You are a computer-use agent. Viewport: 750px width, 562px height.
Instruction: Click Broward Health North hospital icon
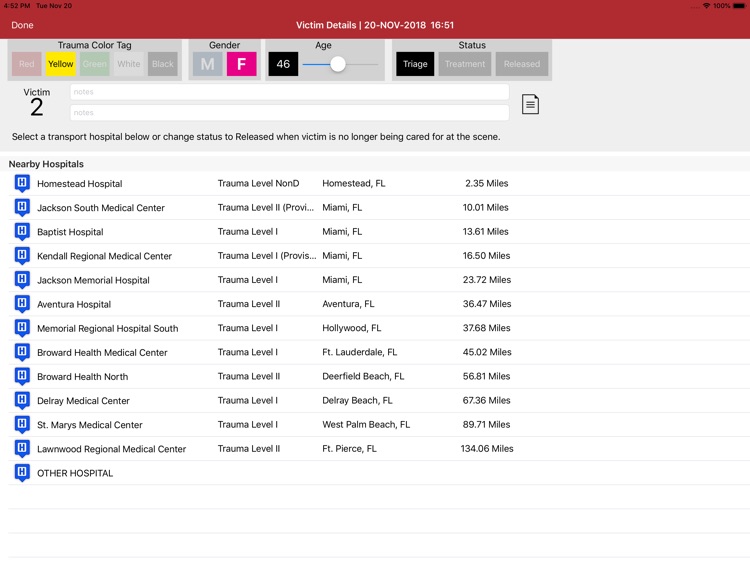pos(22,376)
